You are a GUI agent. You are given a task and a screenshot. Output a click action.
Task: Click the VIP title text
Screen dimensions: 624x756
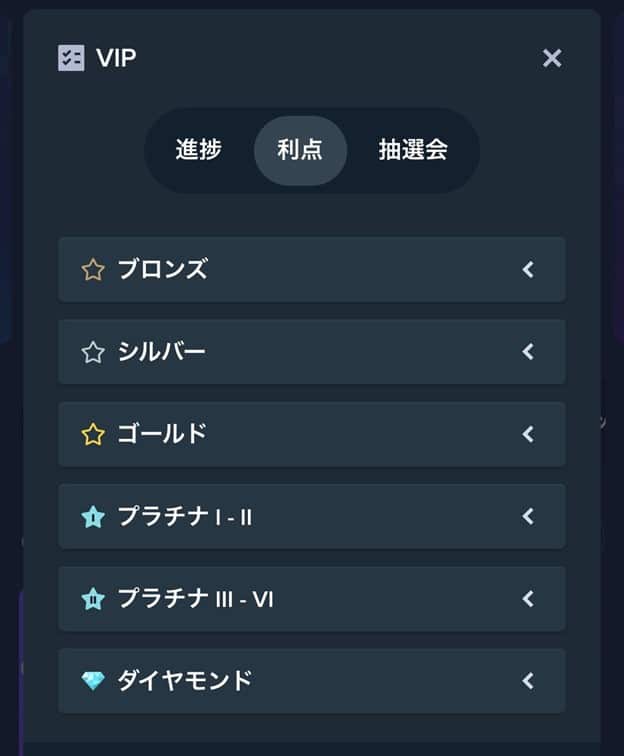click(116, 58)
